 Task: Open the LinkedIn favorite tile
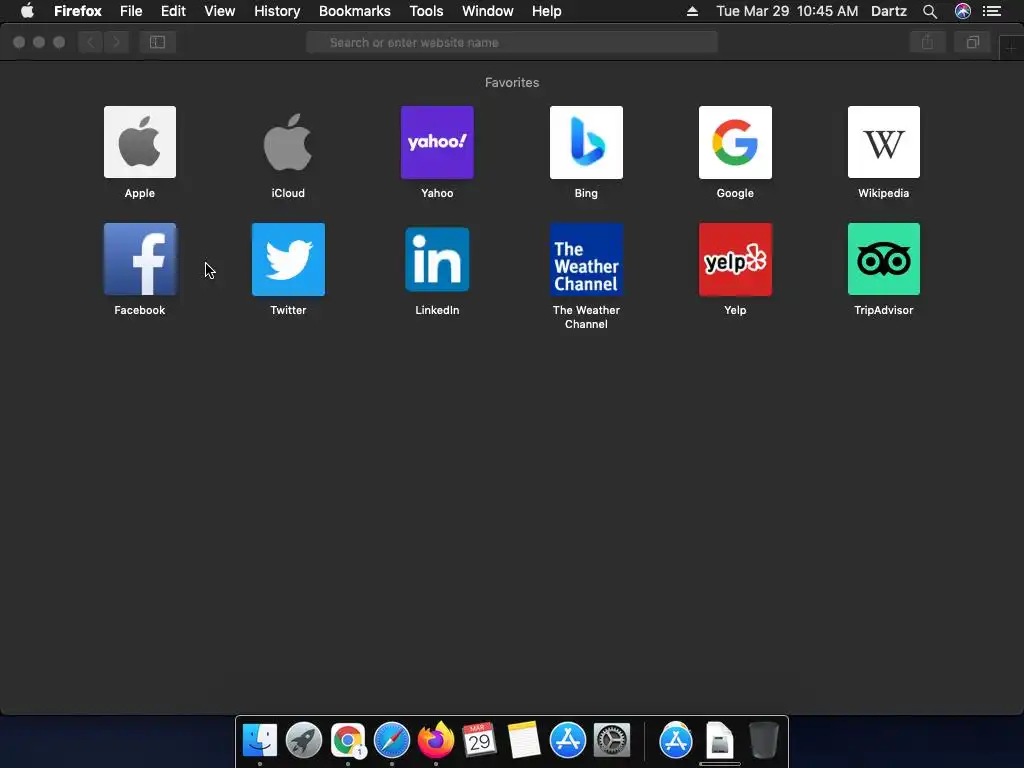tap(437, 259)
